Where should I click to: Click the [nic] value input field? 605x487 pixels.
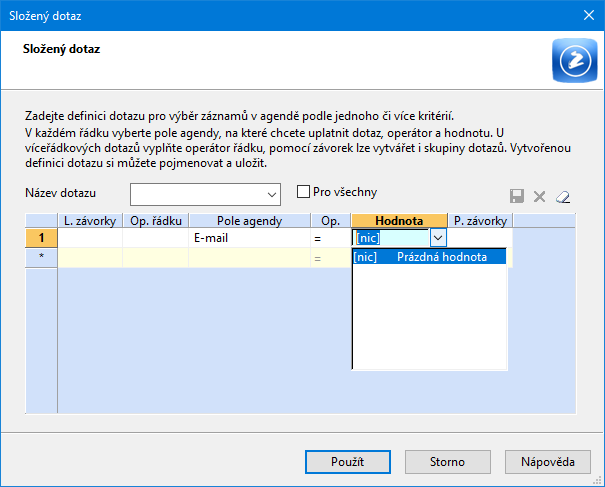point(391,238)
